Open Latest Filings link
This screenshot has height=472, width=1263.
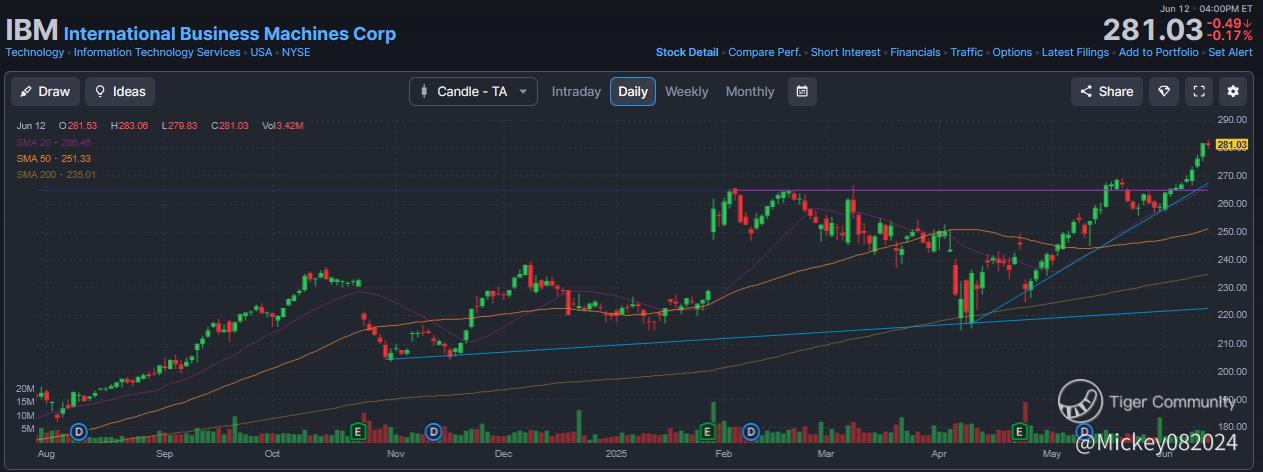[x=1075, y=52]
